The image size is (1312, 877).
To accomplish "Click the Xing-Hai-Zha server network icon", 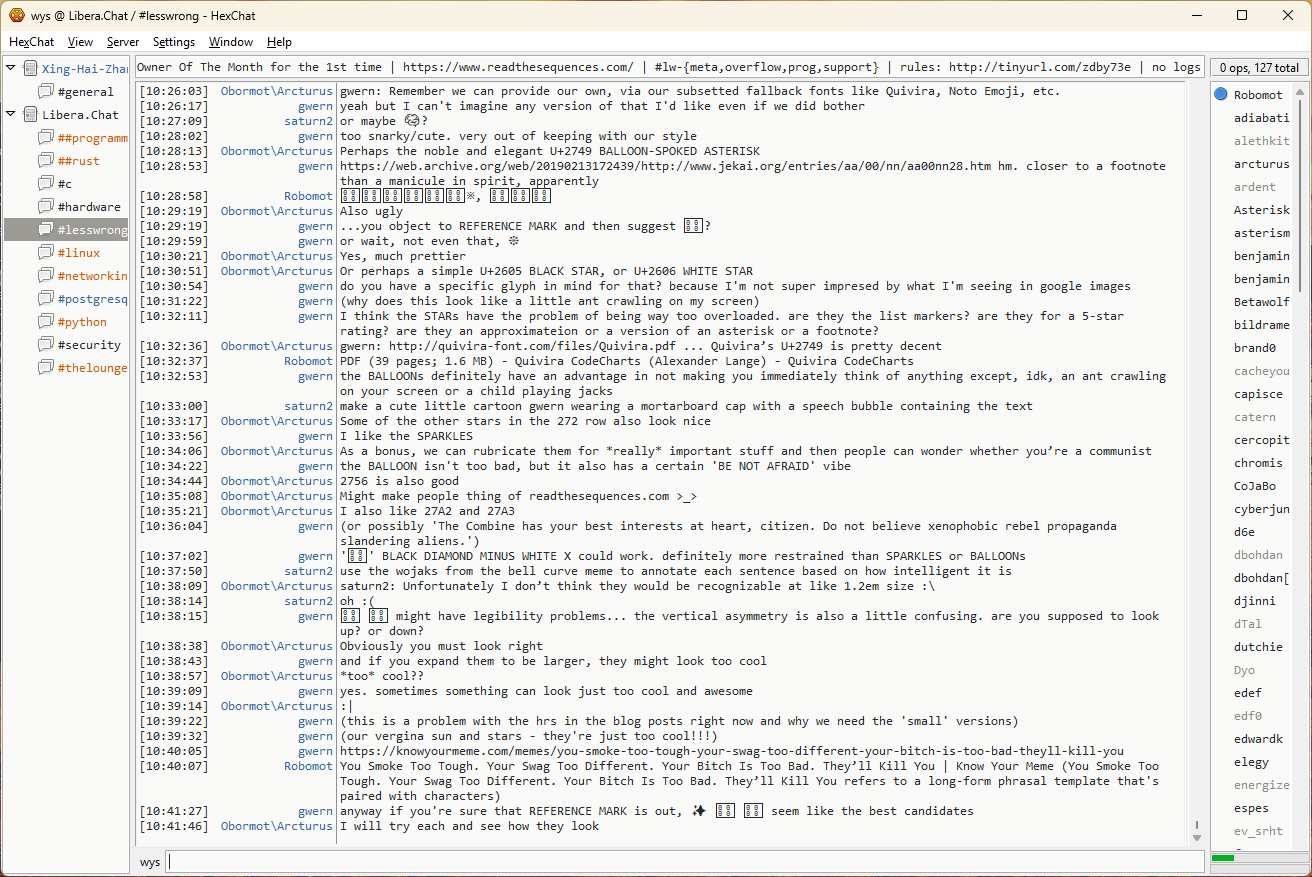I will pyautogui.click(x=30, y=69).
